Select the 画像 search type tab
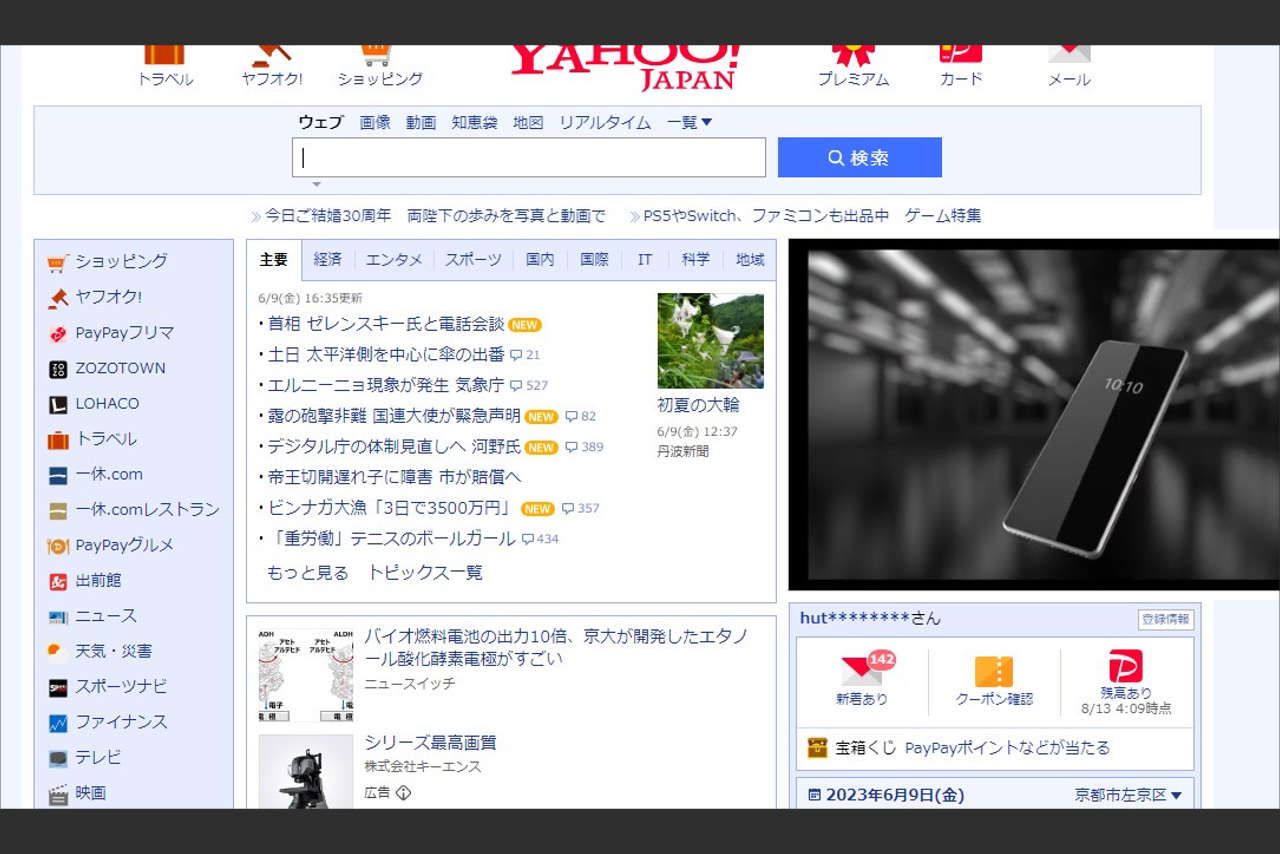 (375, 122)
